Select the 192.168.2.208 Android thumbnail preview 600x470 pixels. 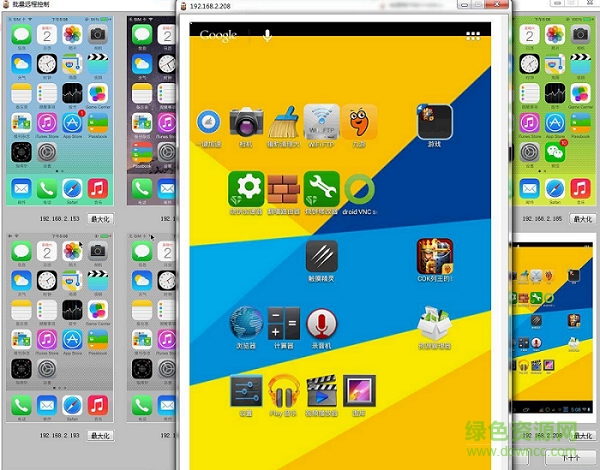pyautogui.click(x=554, y=328)
